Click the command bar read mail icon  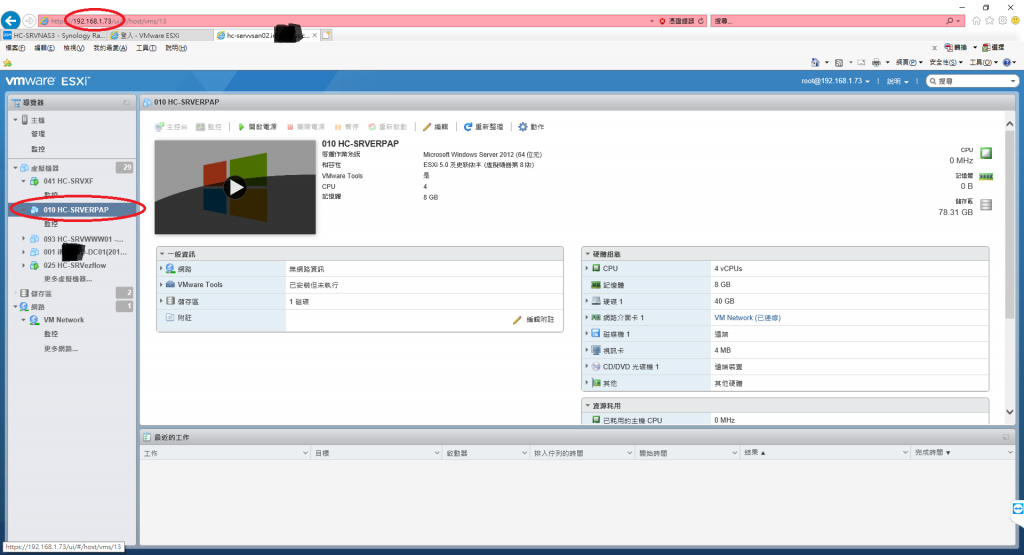click(x=861, y=62)
